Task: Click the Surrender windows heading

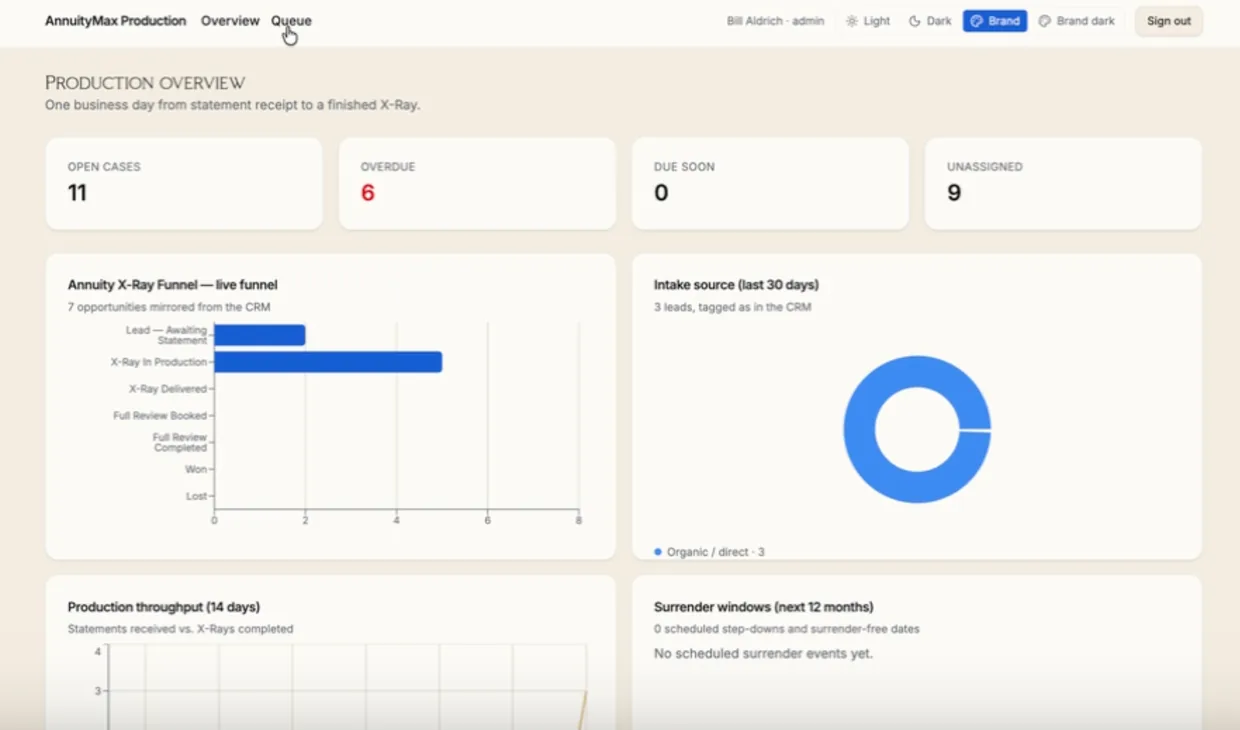Action: click(763, 607)
